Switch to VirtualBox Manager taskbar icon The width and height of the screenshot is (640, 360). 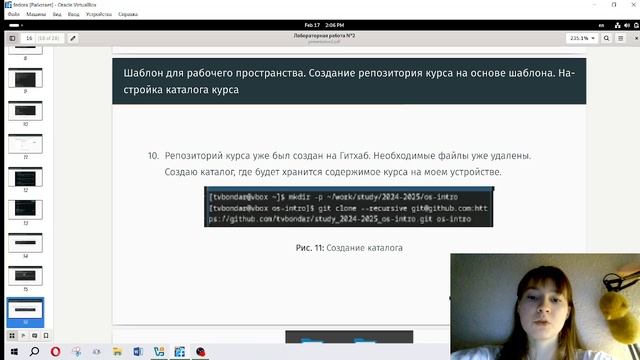coord(159,351)
